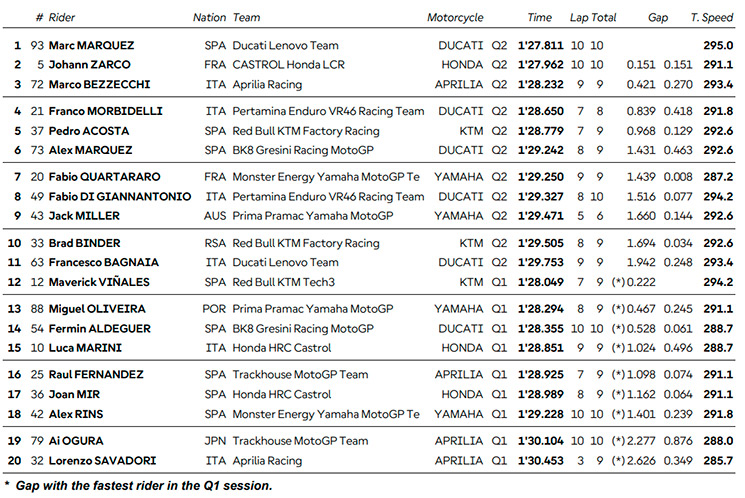Click the Motorcycle column header
Viewport: 745px width, 498px height.
tap(455, 18)
